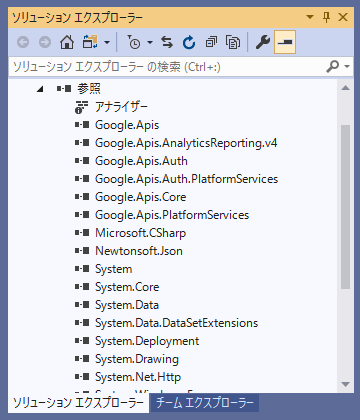The height and width of the screenshot is (420, 360).
Task: Toggle Show All Files icon
Action: click(233, 42)
